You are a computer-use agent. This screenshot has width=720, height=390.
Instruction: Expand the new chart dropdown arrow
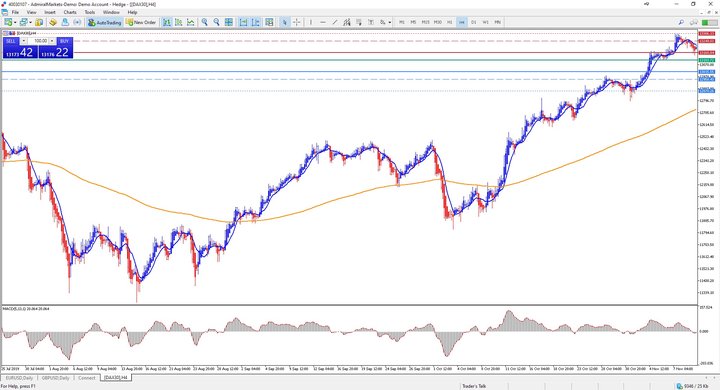point(15,22)
